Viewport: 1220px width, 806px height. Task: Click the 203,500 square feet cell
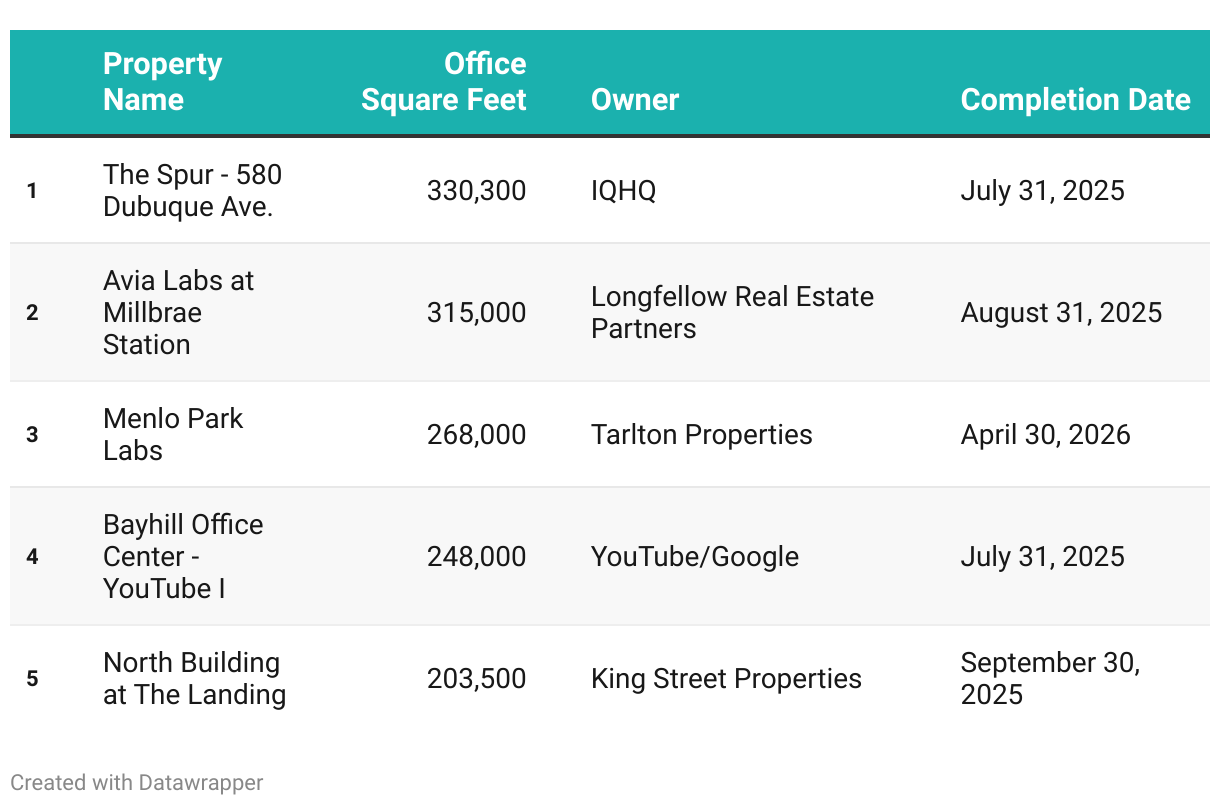(x=476, y=678)
